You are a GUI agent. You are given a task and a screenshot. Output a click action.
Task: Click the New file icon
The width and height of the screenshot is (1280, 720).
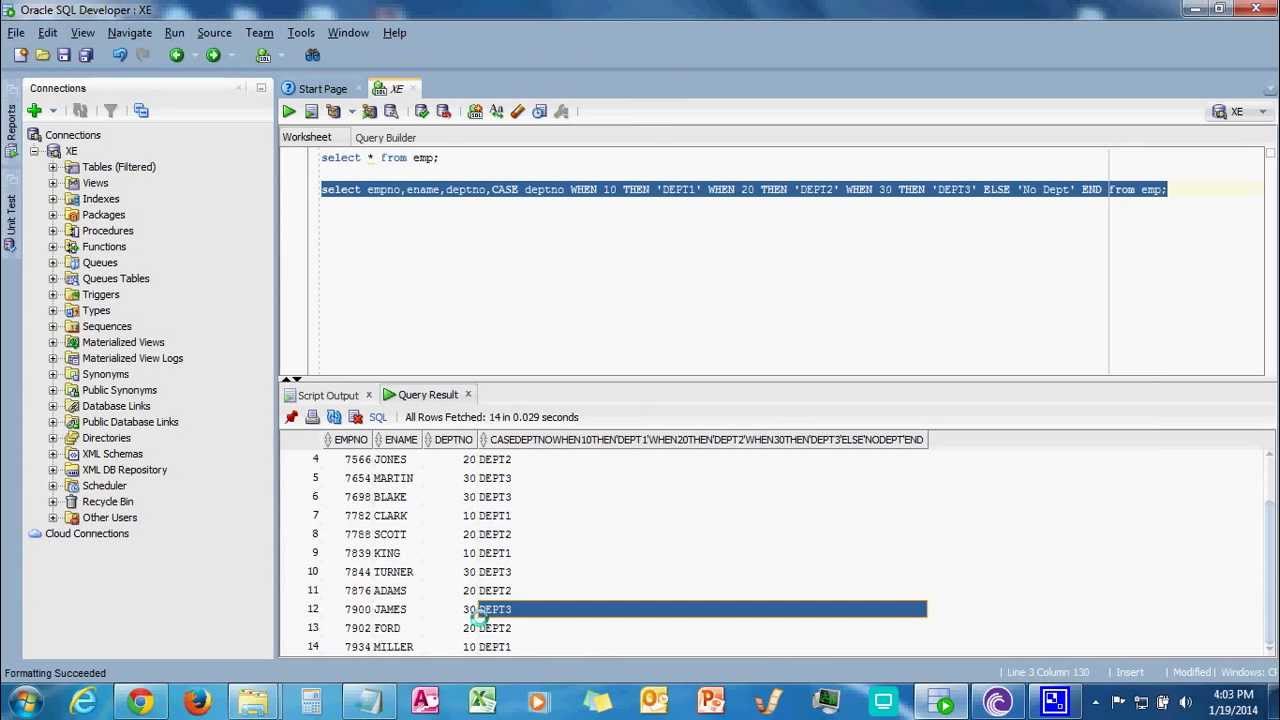(21, 55)
